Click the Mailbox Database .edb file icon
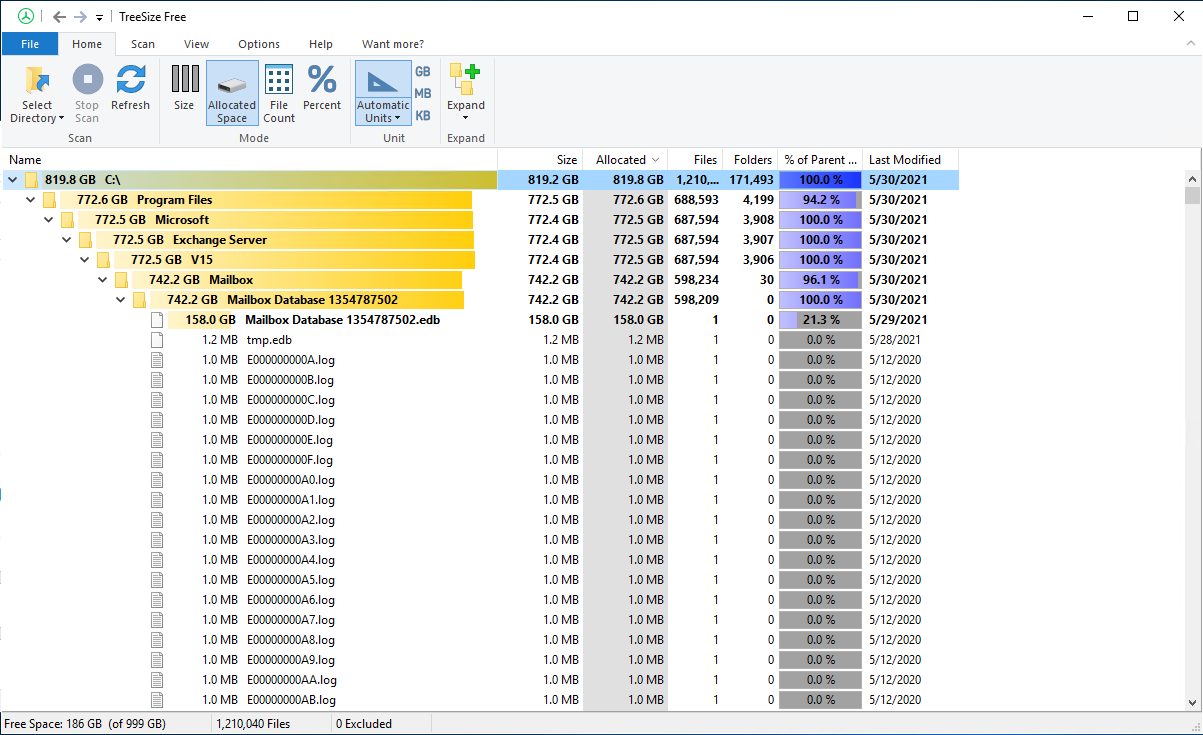The image size is (1203, 735). 156,320
